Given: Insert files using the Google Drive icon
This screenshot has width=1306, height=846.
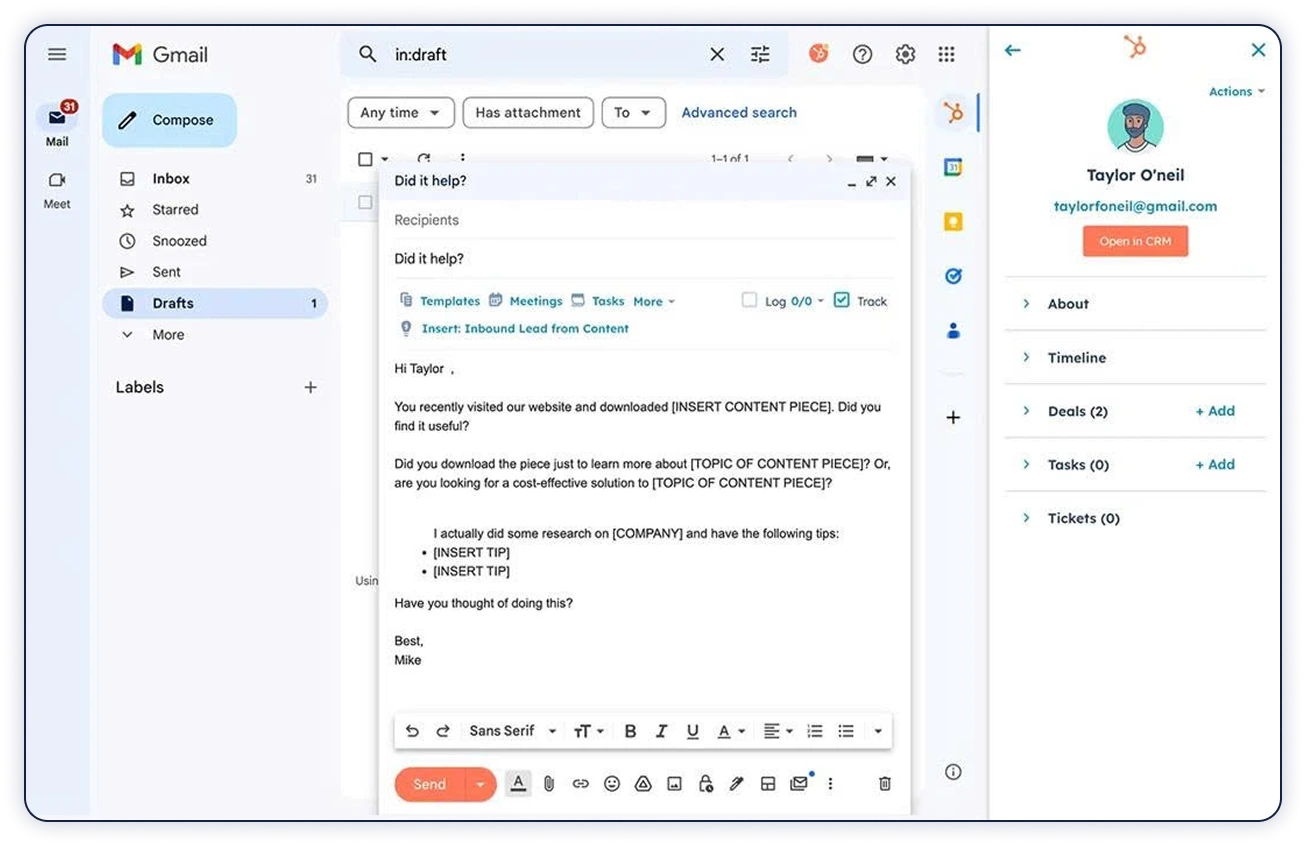Looking at the screenshot, I should (x=643, y=784).
